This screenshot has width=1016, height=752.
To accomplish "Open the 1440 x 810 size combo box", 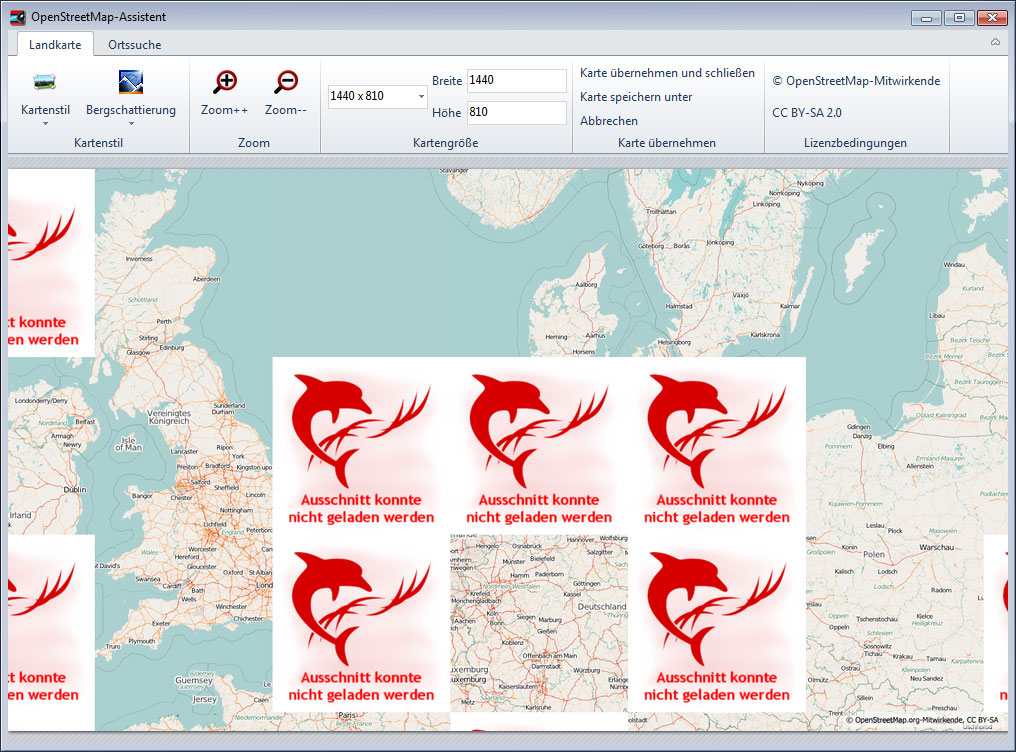I will coord(377,97).
